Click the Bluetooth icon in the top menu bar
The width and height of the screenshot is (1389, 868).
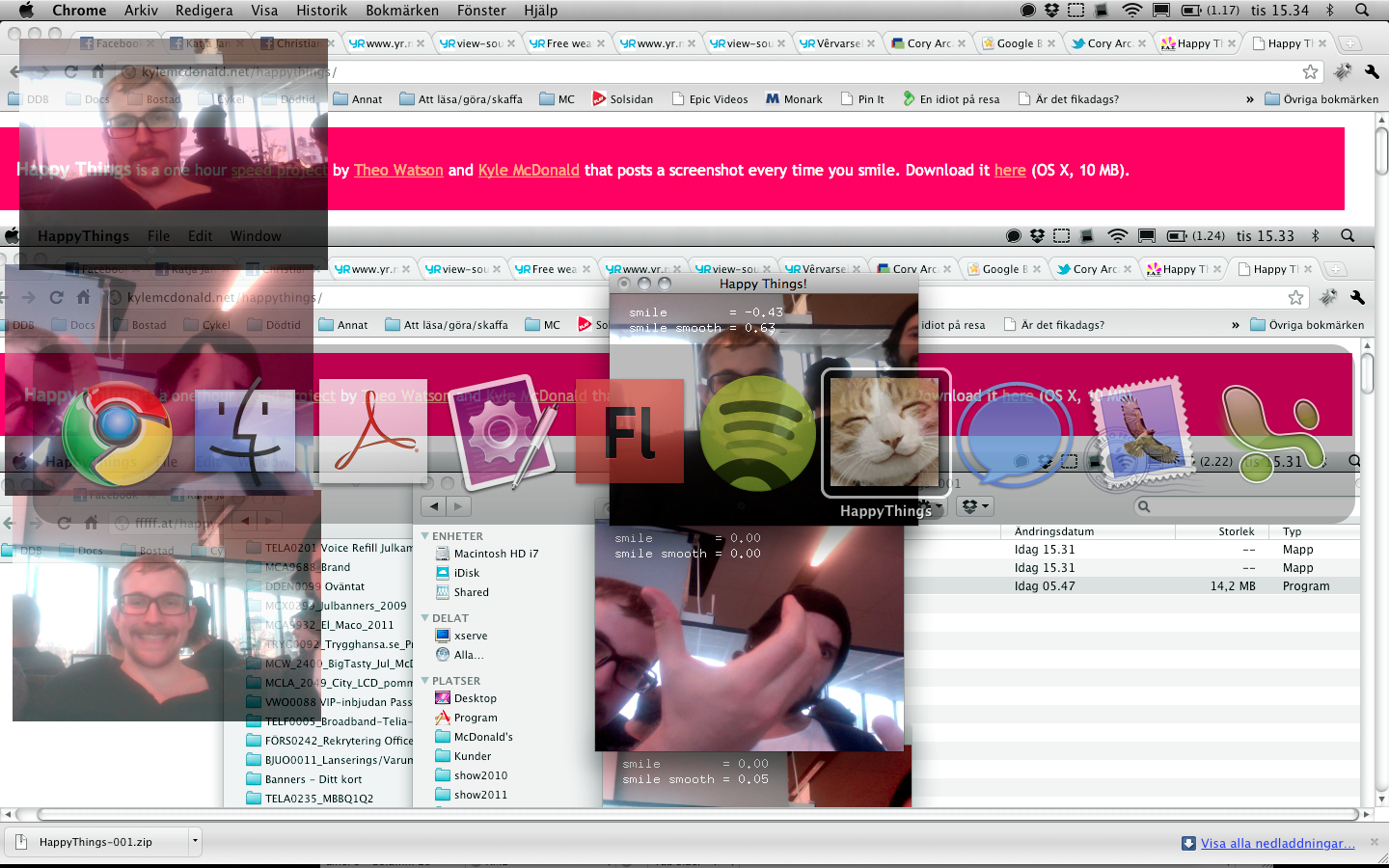[x=1329, y=11]
